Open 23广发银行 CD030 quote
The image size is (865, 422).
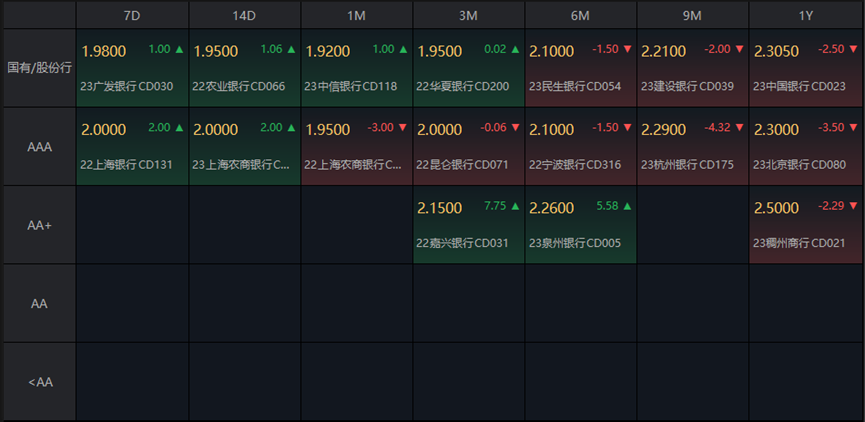coord(127,86)
